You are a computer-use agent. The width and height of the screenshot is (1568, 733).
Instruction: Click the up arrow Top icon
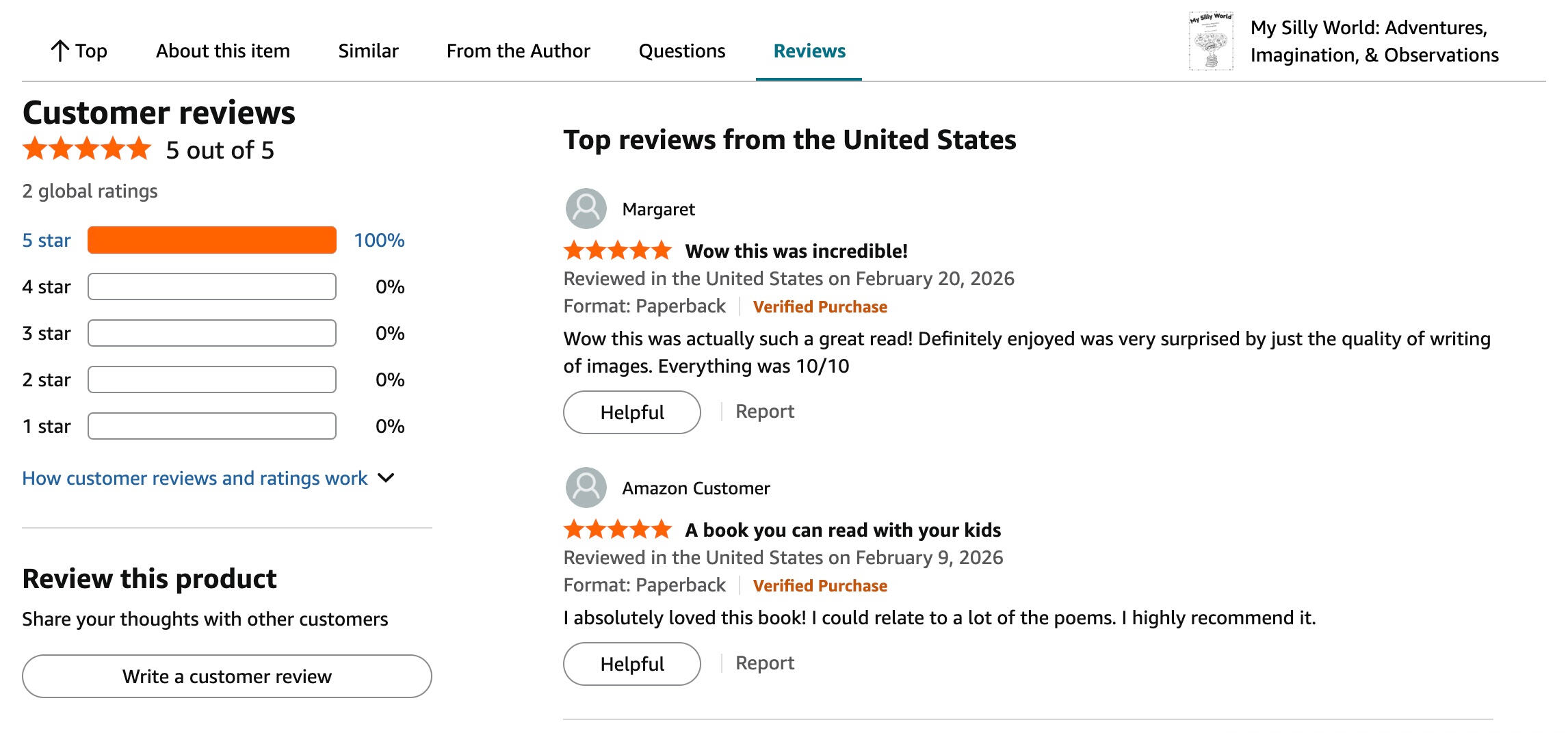60,51
